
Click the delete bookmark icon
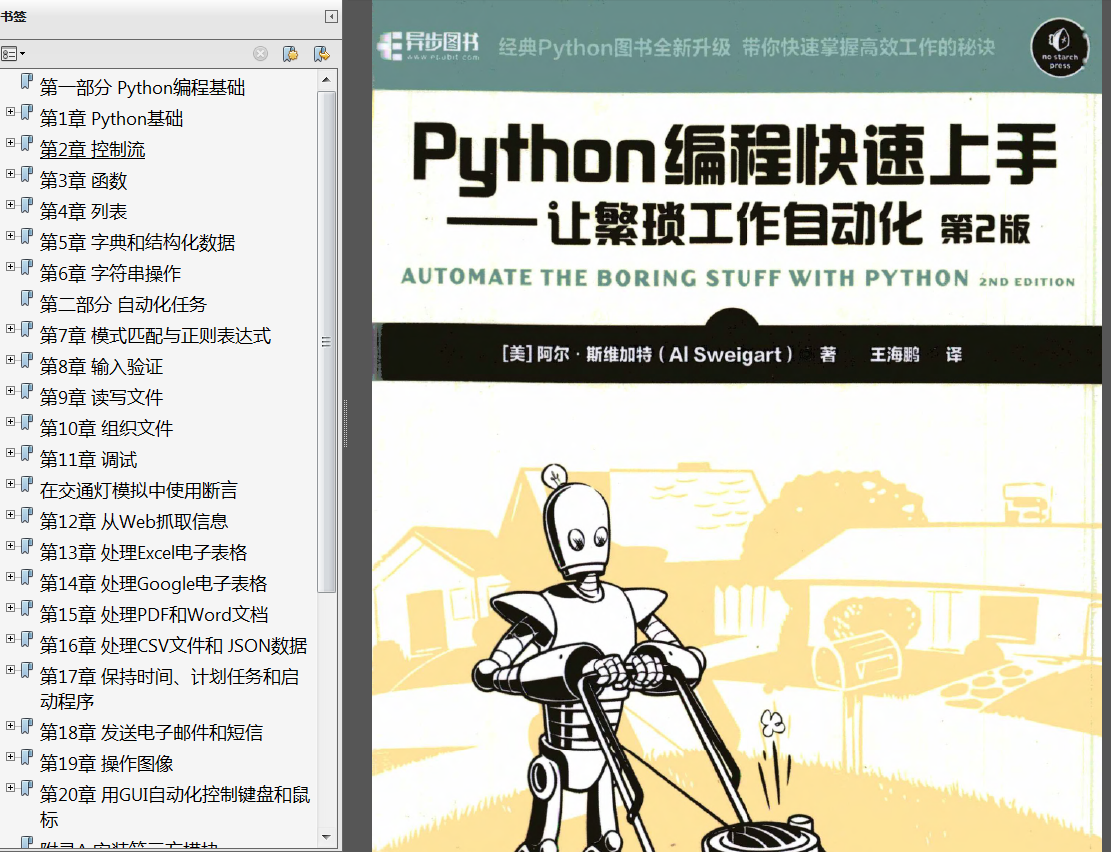[x=261, y=54]
